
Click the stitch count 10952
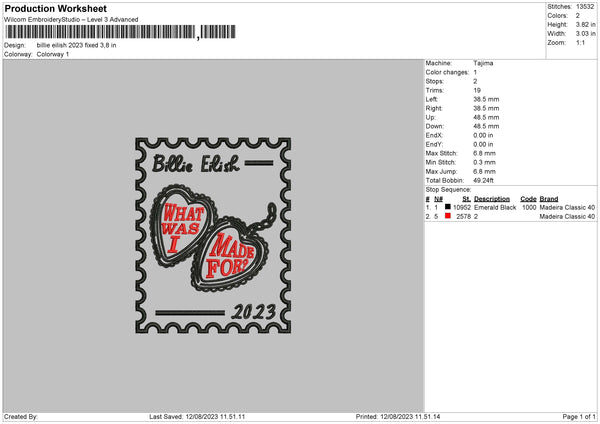pyautogui.click(x=462, y=207)
